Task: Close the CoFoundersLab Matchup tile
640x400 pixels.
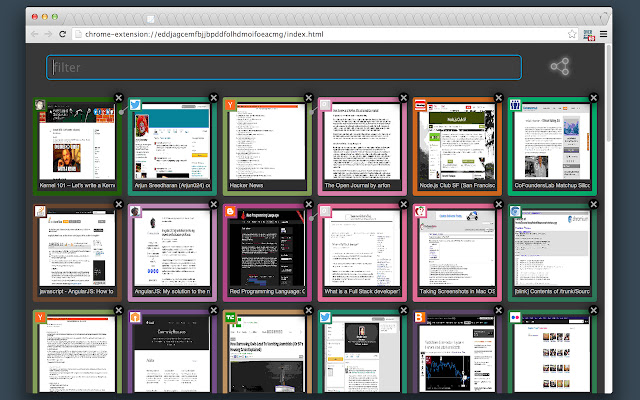Action: 594,98
